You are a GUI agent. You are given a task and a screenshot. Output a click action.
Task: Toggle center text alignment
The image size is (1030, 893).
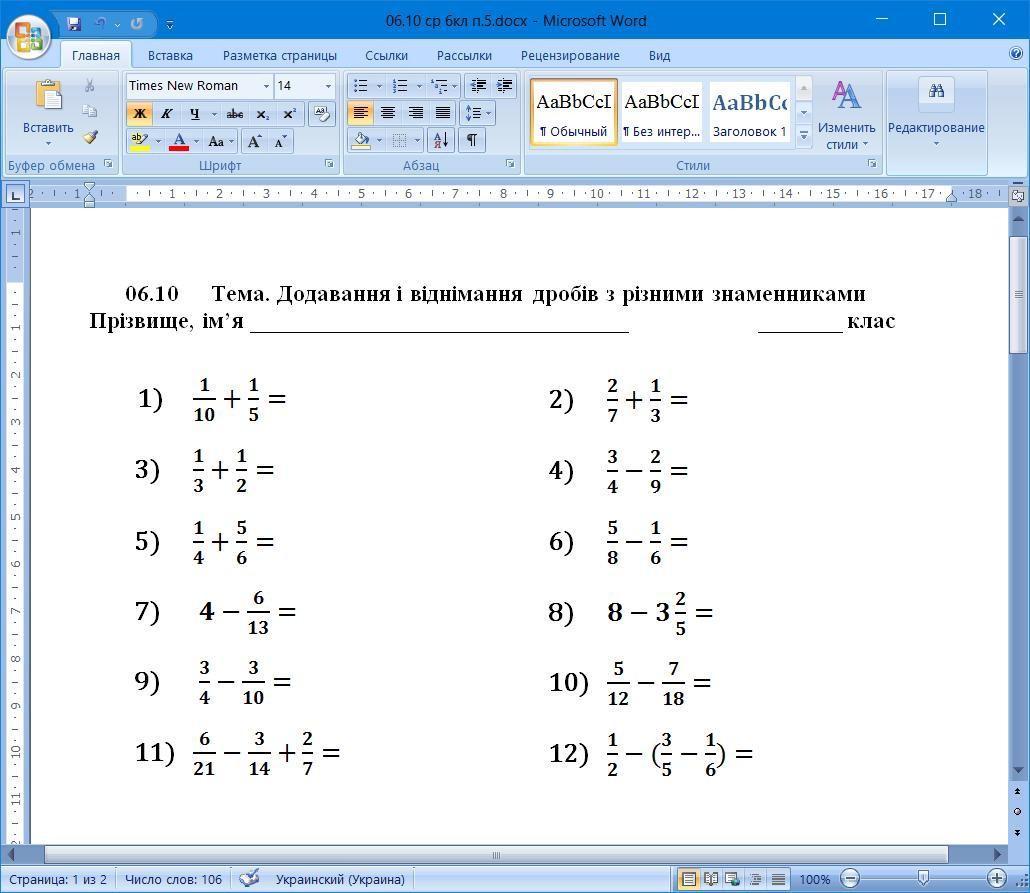coord(388,113)
